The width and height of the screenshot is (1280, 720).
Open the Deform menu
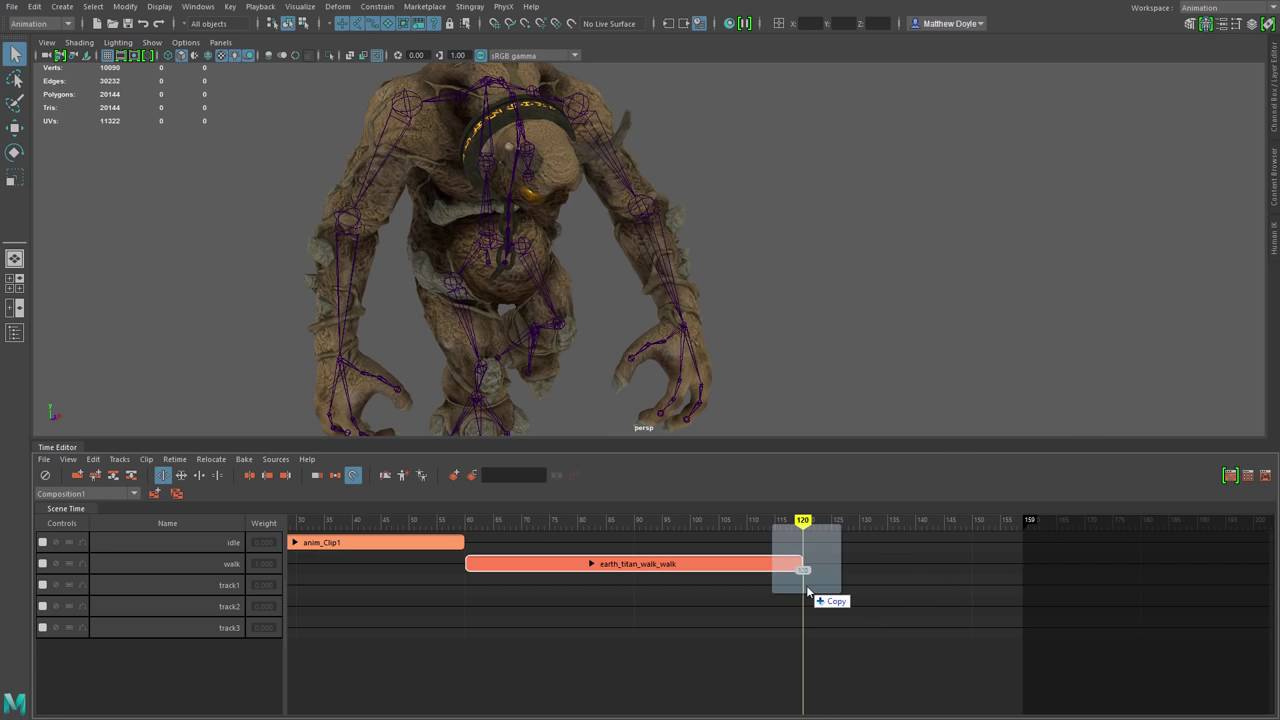338,7
